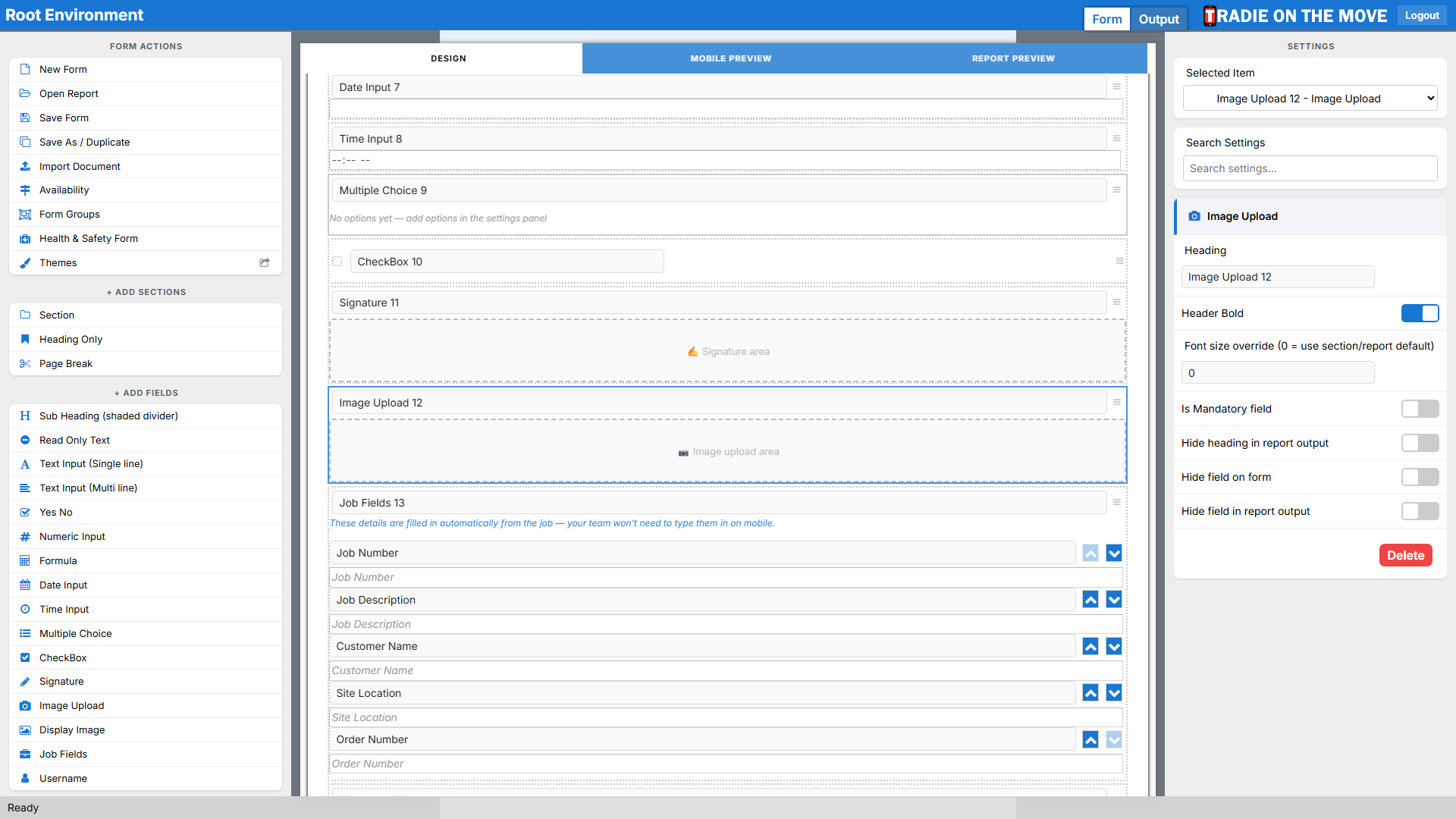Click the Job Fields briefcase icon
Screen dimensions: 1456x819
pyautogui.click(x=25, y=755)
